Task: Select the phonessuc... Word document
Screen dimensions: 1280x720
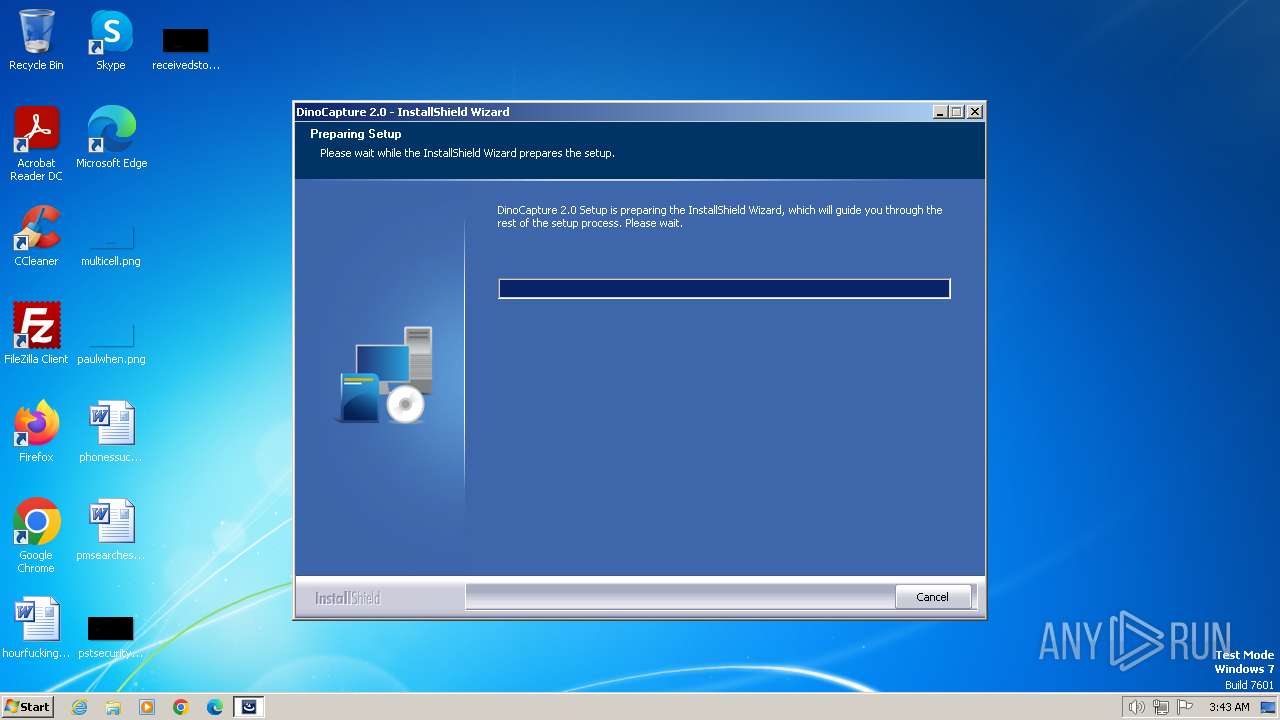Action: pos(111,432)
